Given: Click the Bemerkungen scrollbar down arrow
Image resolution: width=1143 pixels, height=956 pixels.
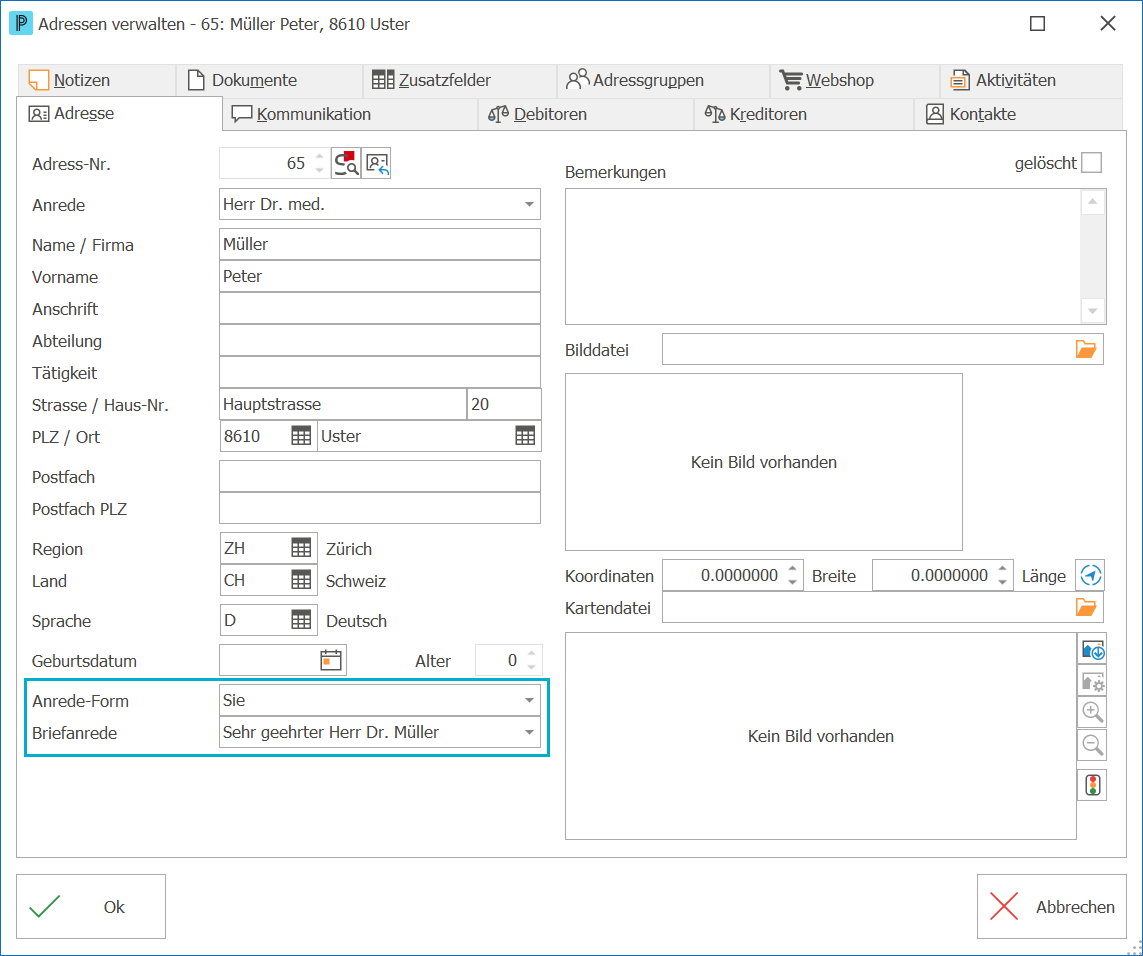Looking at the screenshot, I should coord(1092,311).
